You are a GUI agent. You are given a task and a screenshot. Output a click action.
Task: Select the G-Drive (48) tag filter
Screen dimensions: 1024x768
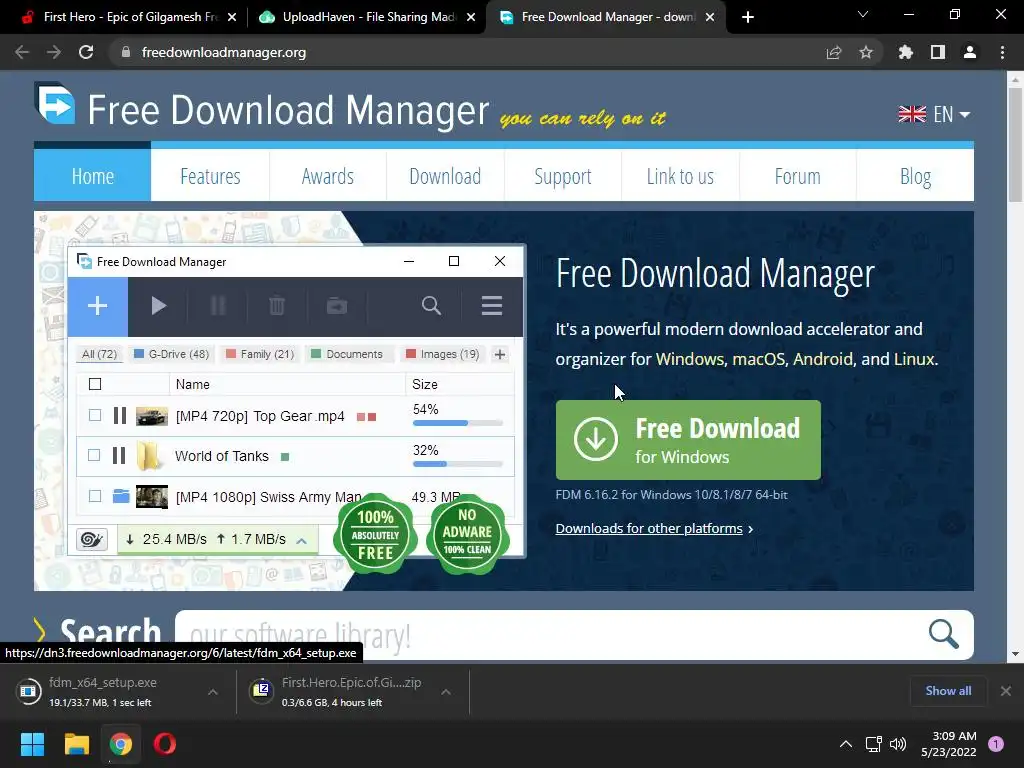coord(172,354)
